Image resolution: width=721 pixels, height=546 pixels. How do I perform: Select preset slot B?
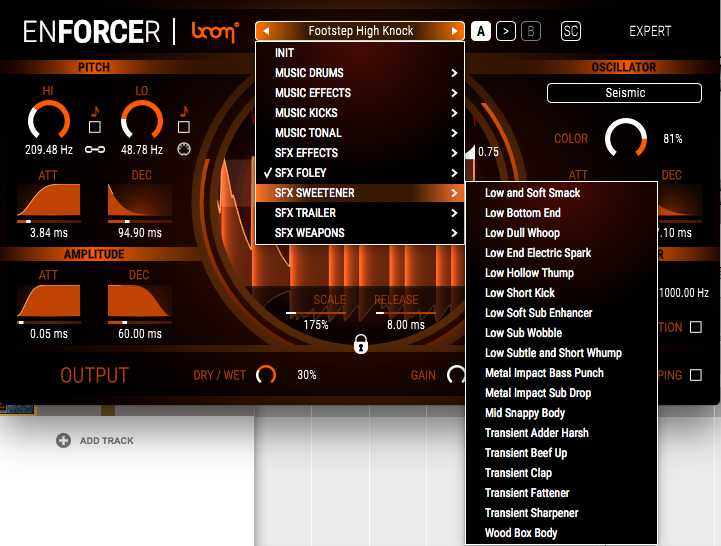coord(531,31)
